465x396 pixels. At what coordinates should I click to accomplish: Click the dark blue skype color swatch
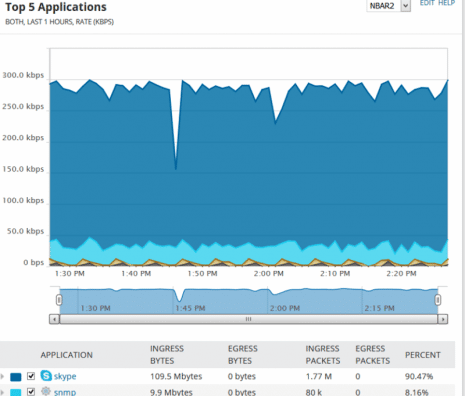tap(16, 377)
